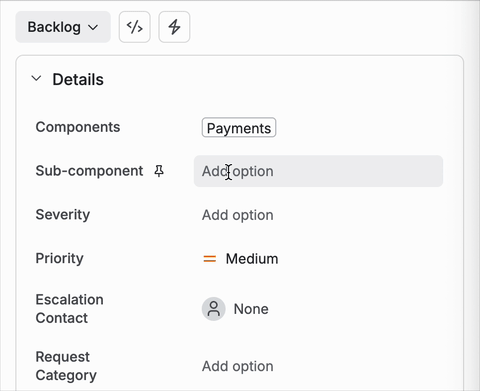The image size is (480, 391).
Task: Open the automation lightning bolt icon
Action: tap(174, 27)
